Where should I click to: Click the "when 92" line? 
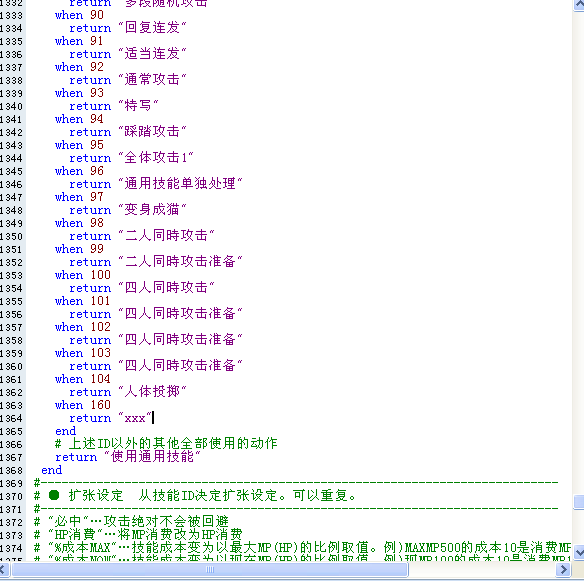[x=79, y=67]
